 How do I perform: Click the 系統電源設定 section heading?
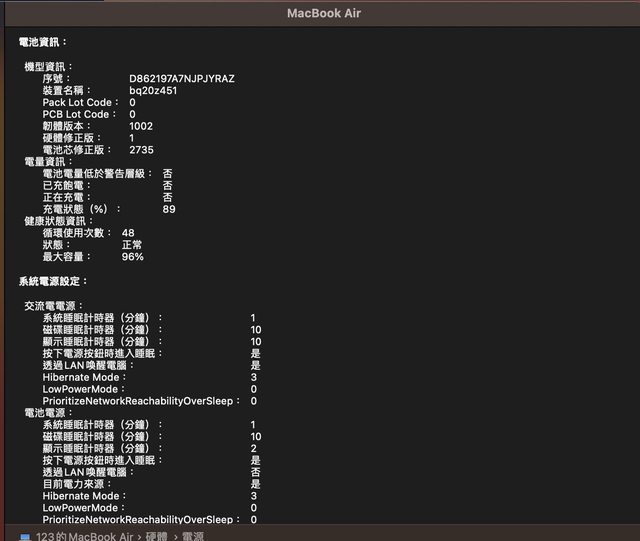pyautogui.click(x=53, y=281)
